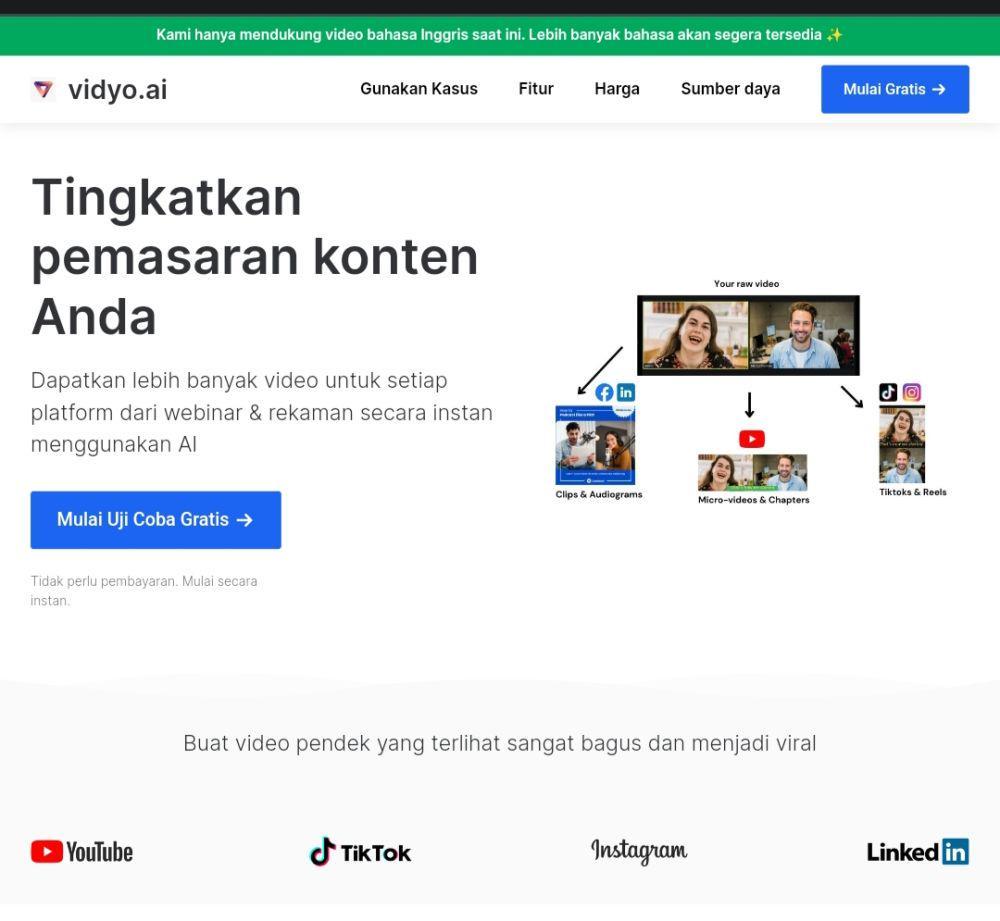Click the 'Your raw video' label
The image size is (1000, 921).
[x=746, y=284]
